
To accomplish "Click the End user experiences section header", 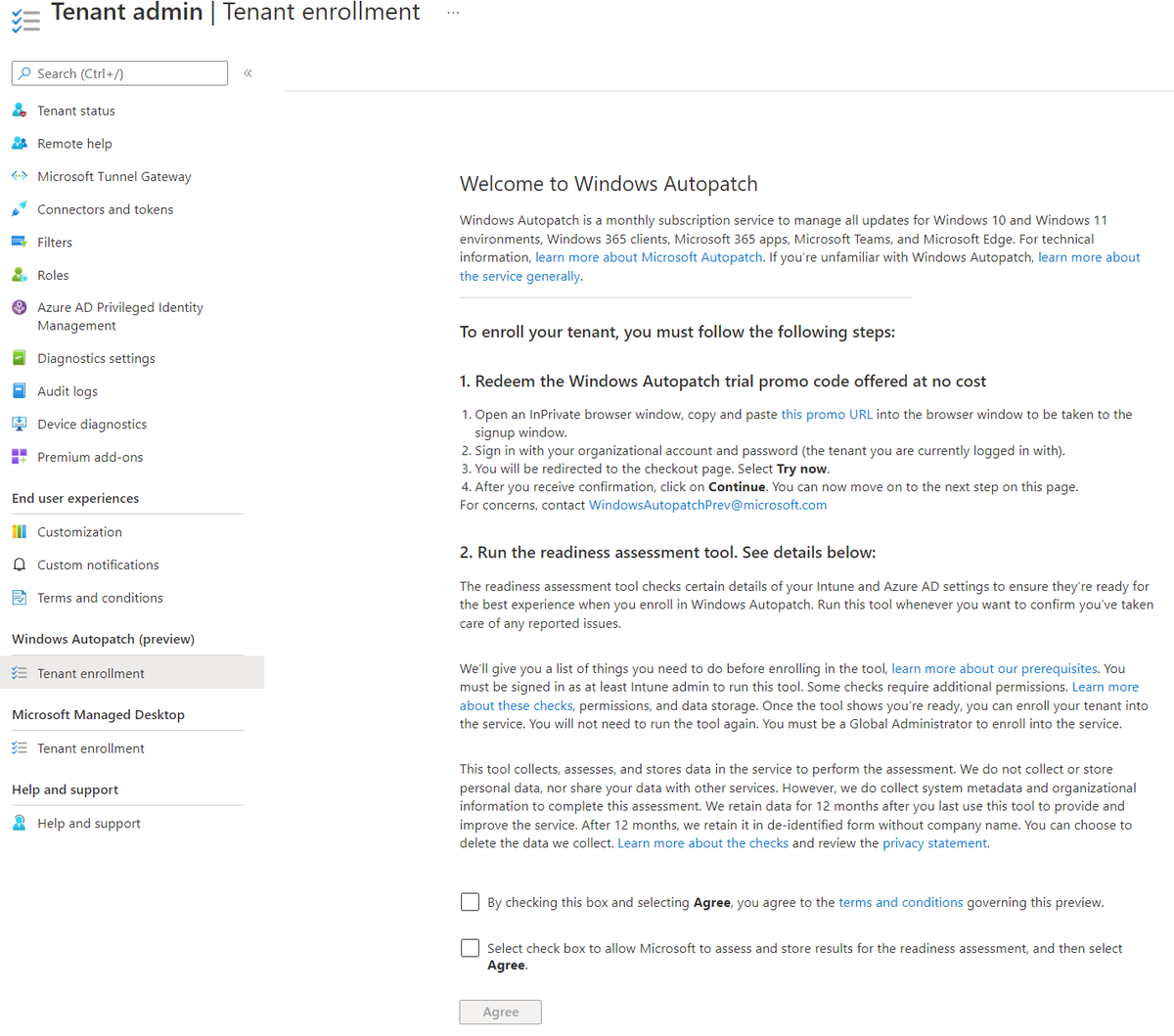I will click(75, 498).
